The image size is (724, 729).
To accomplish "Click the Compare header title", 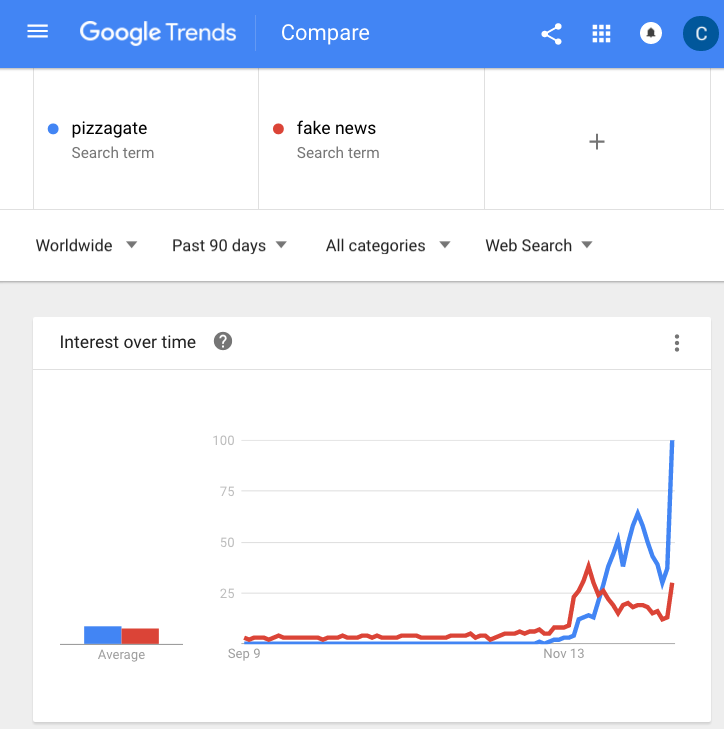I will (325, 33).
